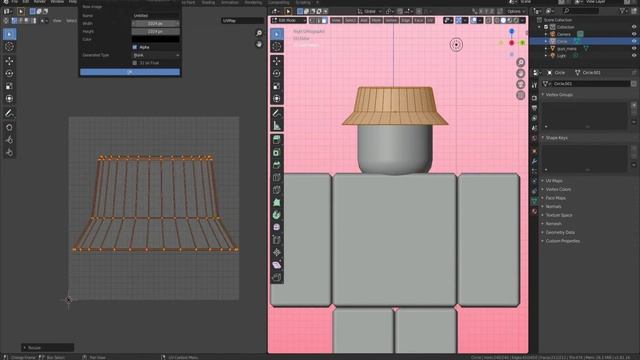Click the pan hand icon in UV editor
The image size is (640, 360).
coord(259,44)
